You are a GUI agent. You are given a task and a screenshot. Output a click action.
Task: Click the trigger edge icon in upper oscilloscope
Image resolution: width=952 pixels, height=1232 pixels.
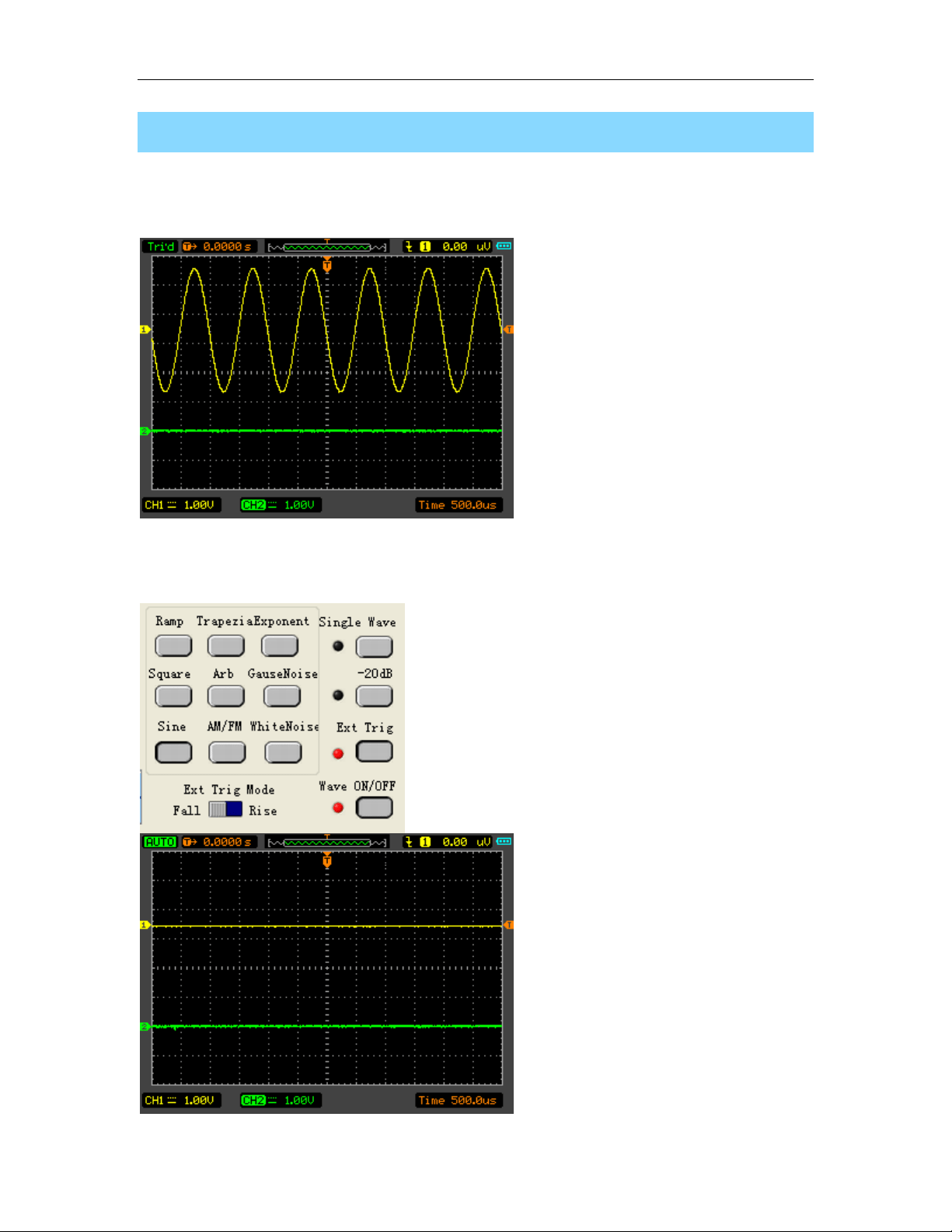click(x=409, y=246)
